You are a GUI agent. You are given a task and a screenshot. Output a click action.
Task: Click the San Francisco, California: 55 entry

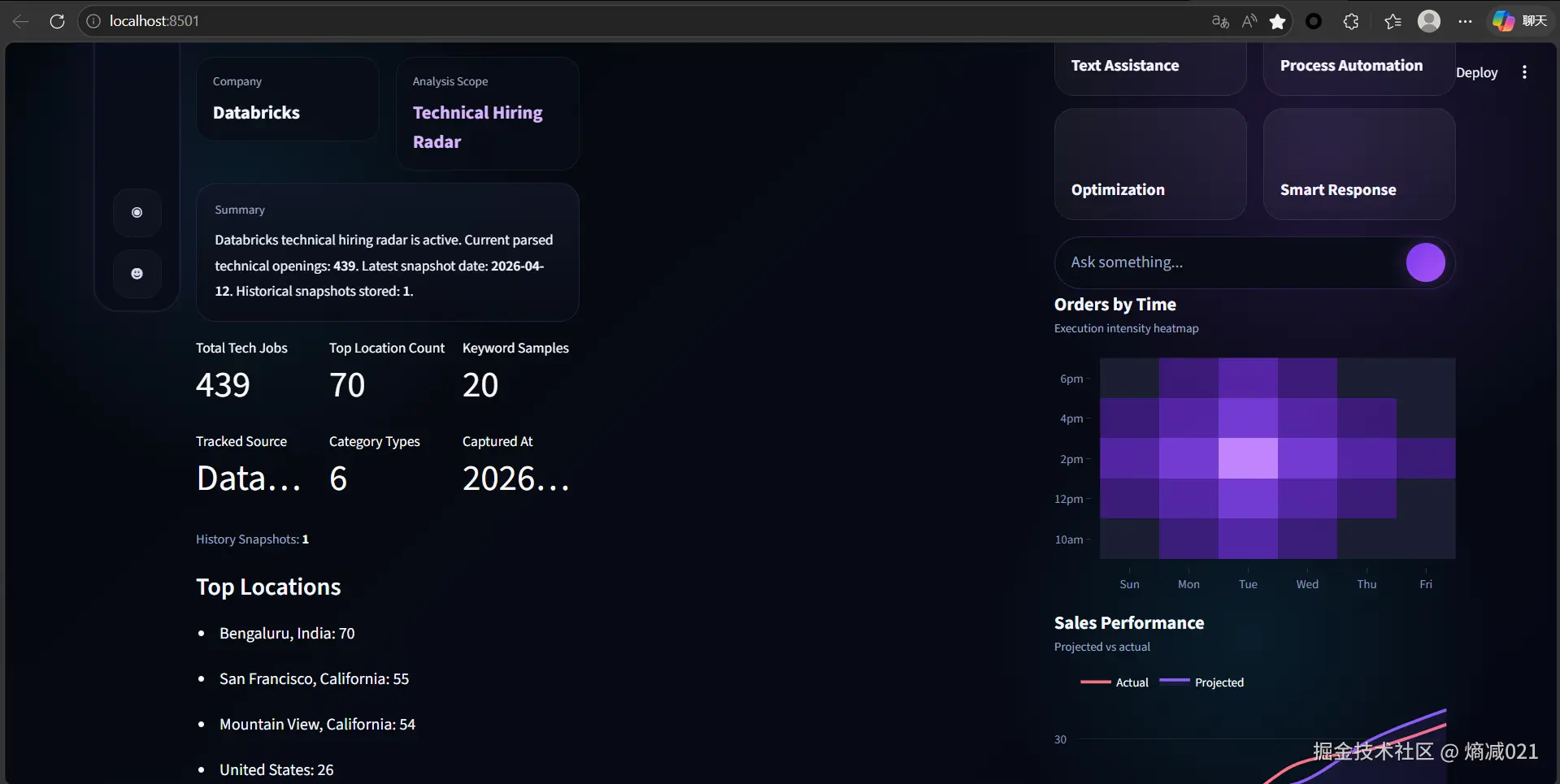click(314, 679)
